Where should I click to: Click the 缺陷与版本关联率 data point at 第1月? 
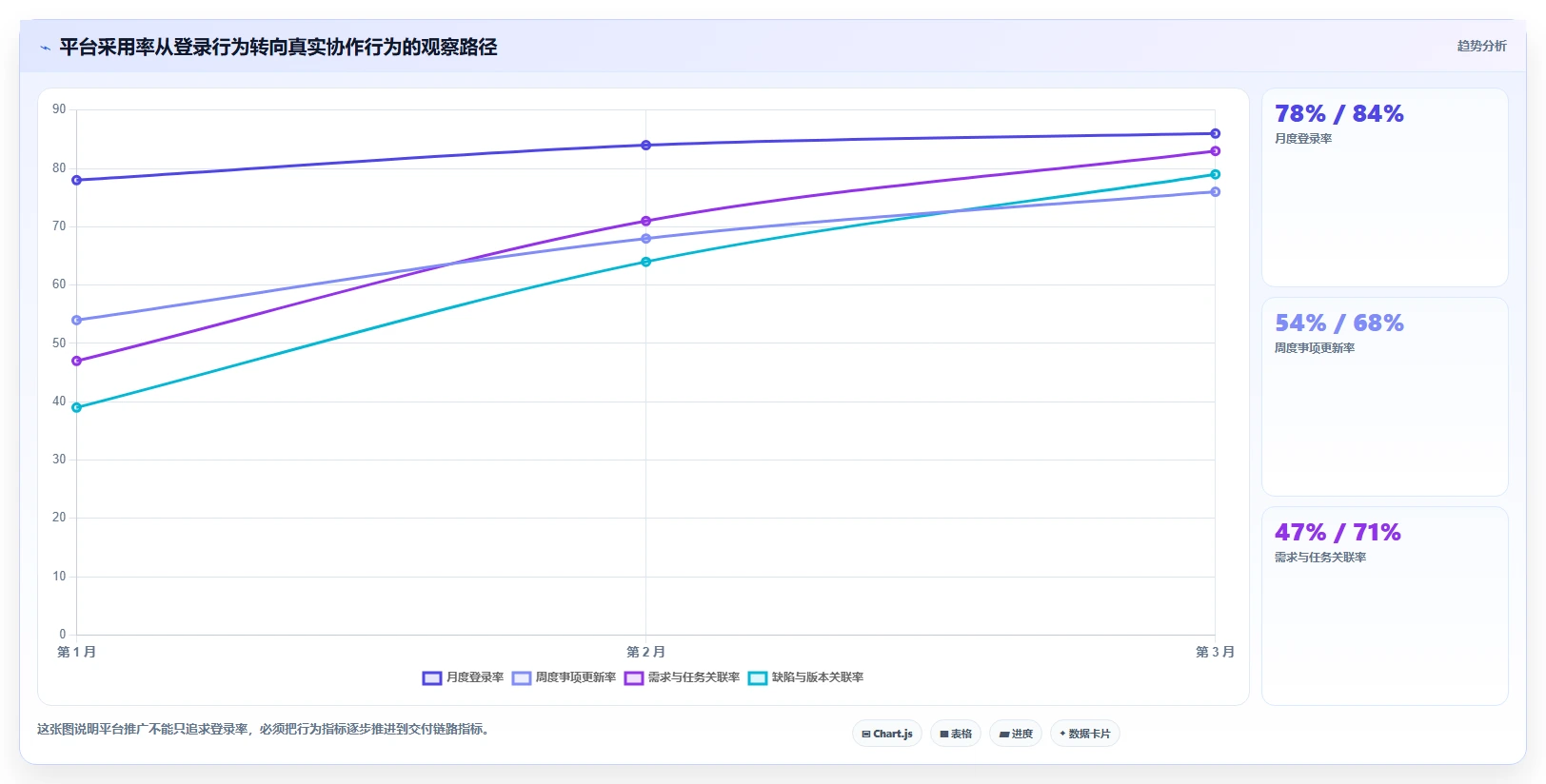(76, 407)
